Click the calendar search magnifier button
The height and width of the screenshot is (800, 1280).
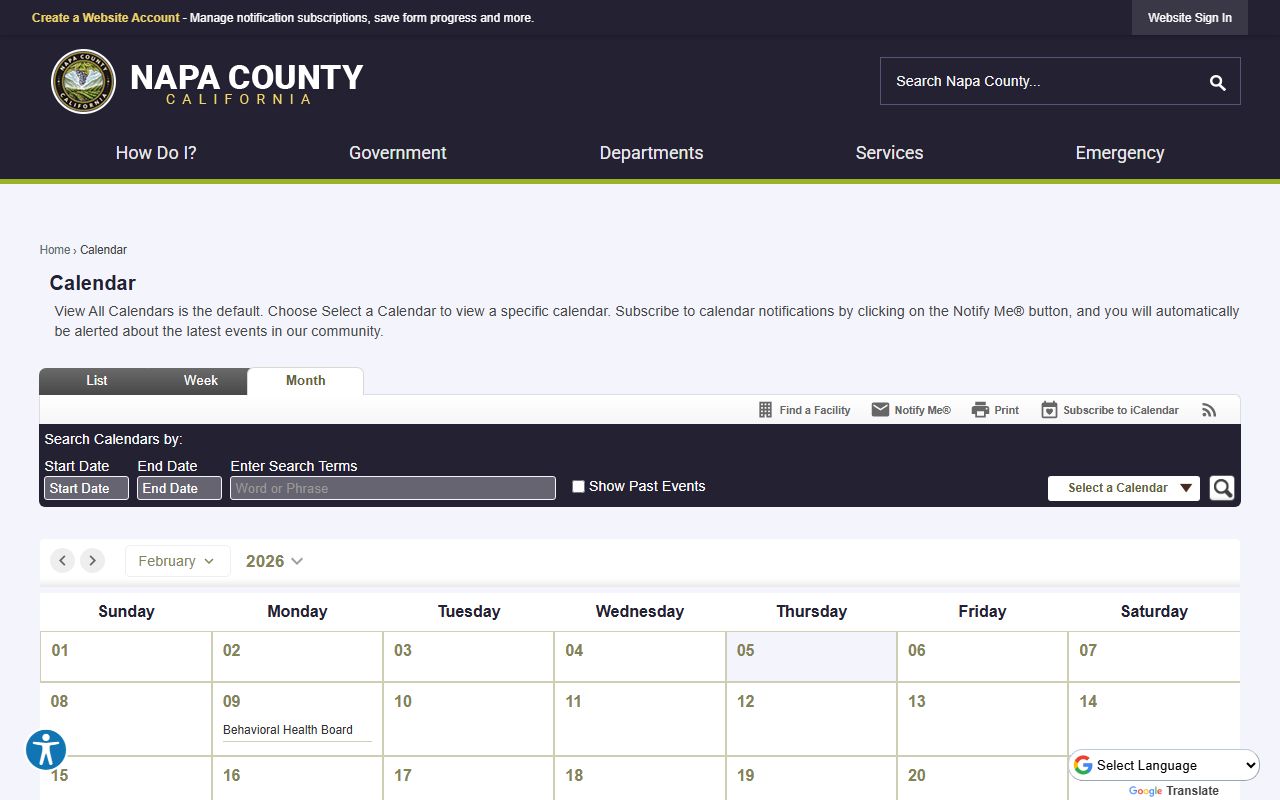[x=1222, y=488]
